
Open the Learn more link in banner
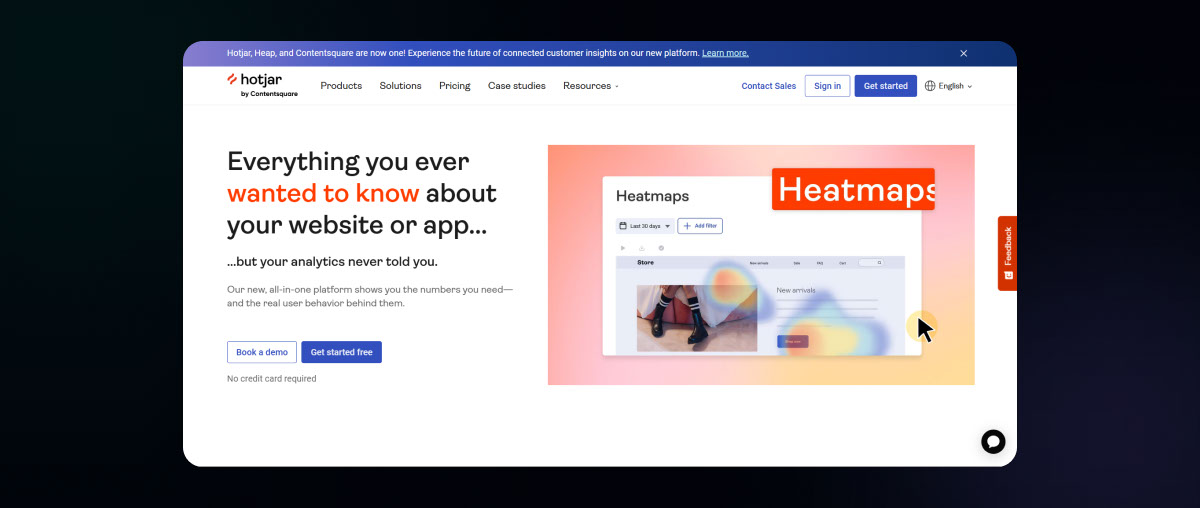(x=725, y=53)
